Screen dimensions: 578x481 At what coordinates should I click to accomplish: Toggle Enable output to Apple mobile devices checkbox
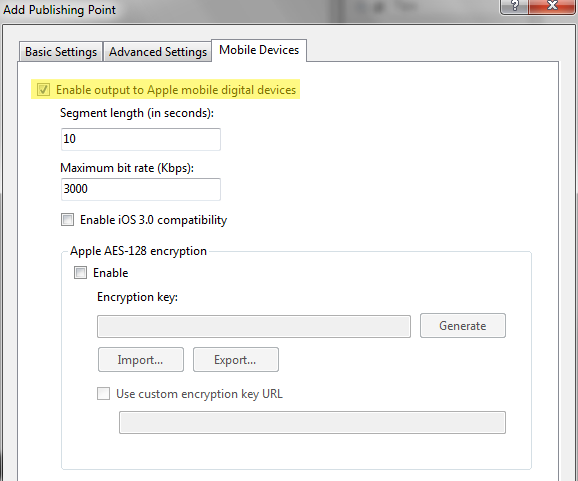pyautogui.click(x=43, y=90)
